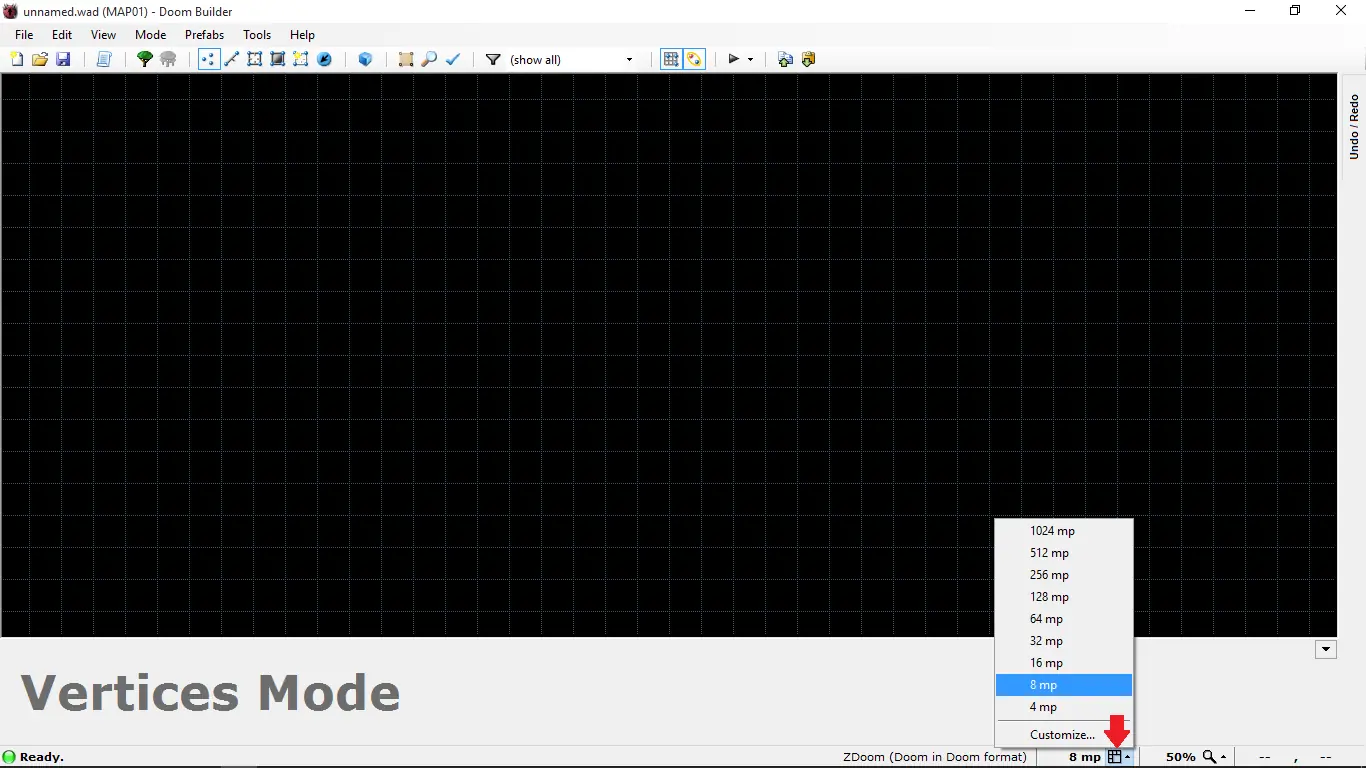Click the green tree Undo icon
The image size is (1366, 768).
click(x=145, y=60)
